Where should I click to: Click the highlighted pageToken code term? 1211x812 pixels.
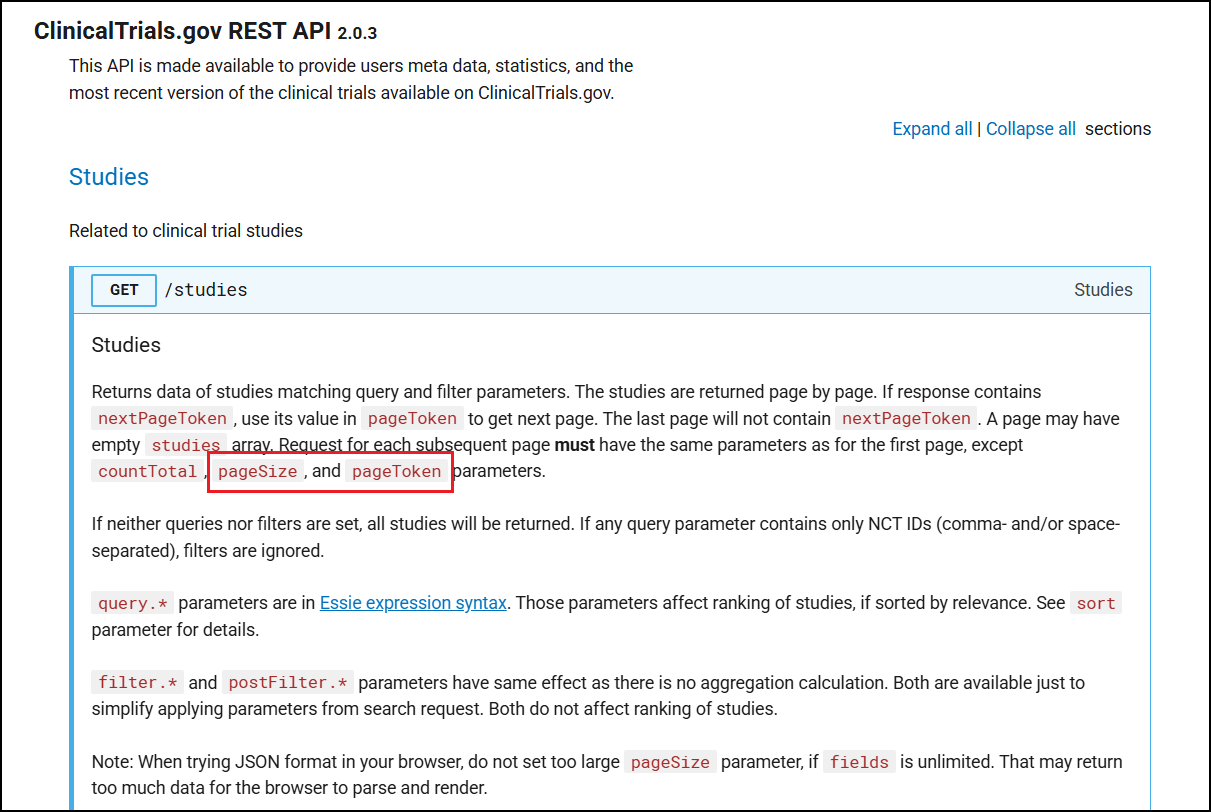point(397,471)
